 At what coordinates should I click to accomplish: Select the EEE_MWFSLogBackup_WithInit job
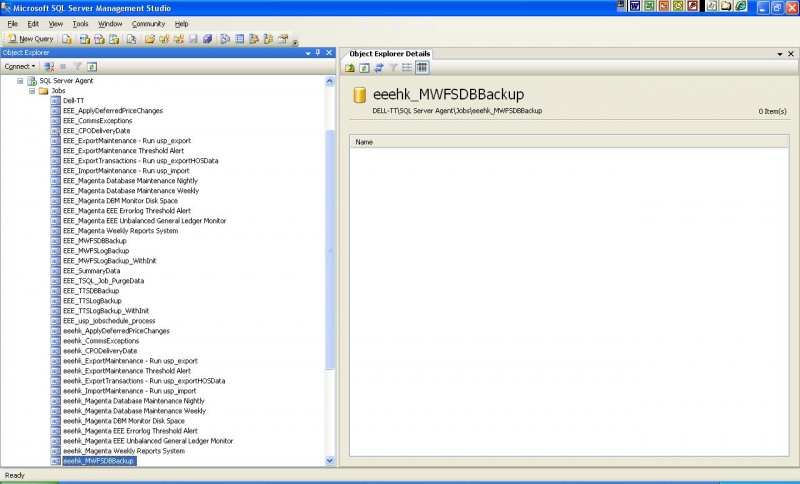tap(110, 261)
